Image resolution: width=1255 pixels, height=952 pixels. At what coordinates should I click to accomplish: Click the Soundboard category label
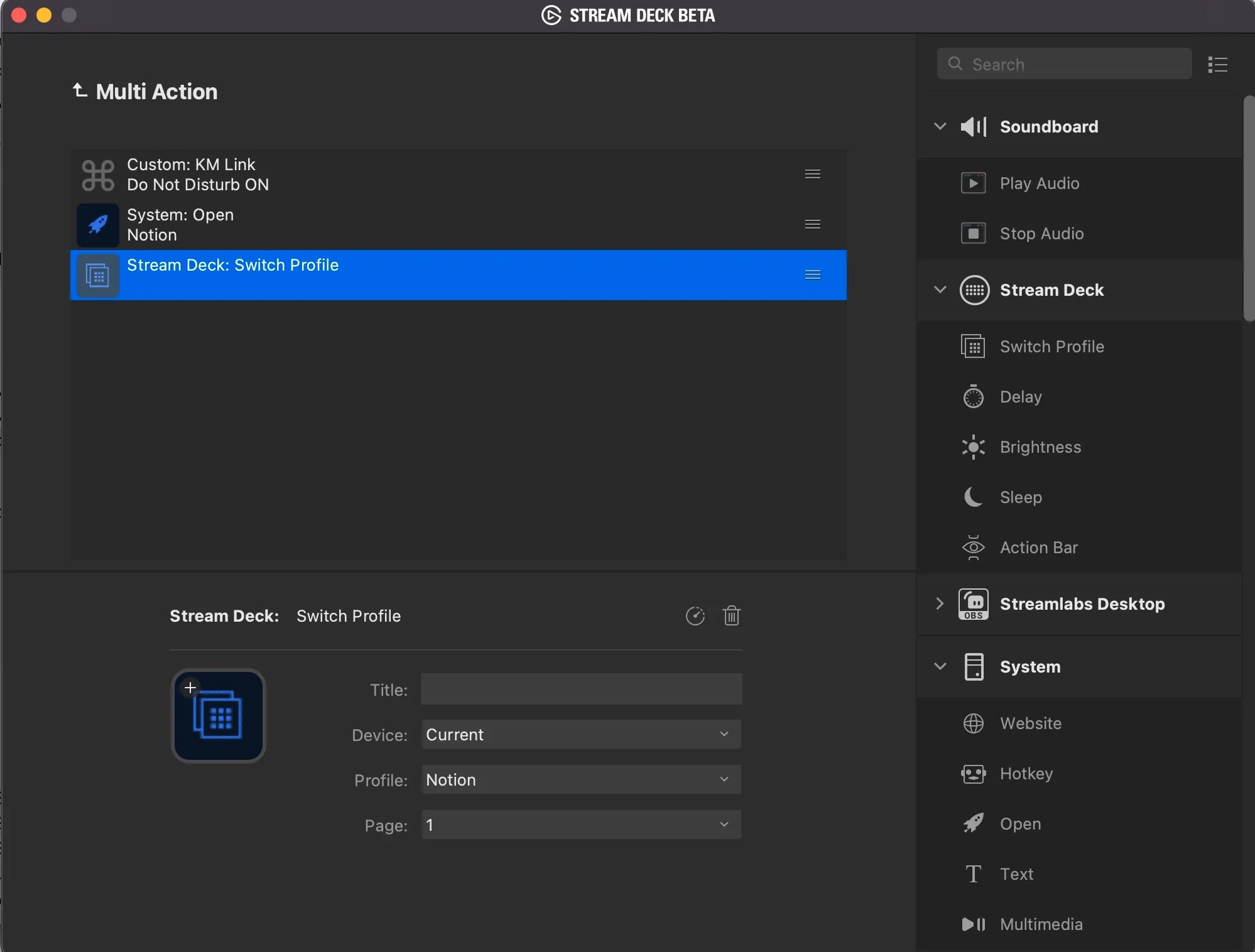coord(1049,127)
